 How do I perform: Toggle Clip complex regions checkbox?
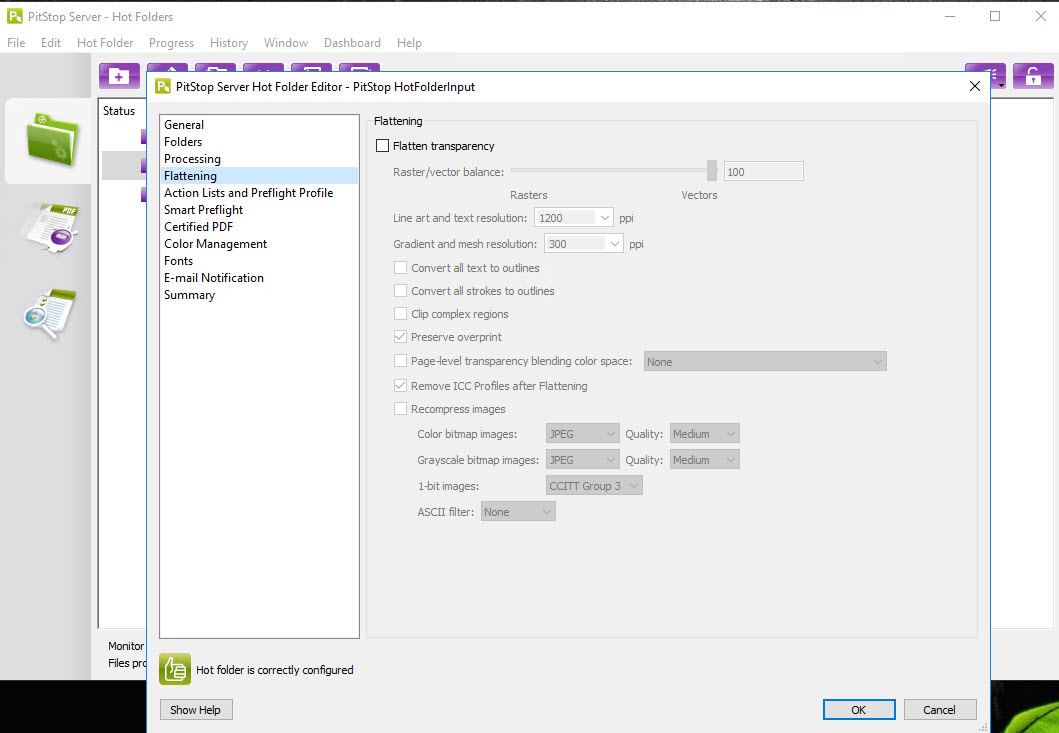click(401, 314)
